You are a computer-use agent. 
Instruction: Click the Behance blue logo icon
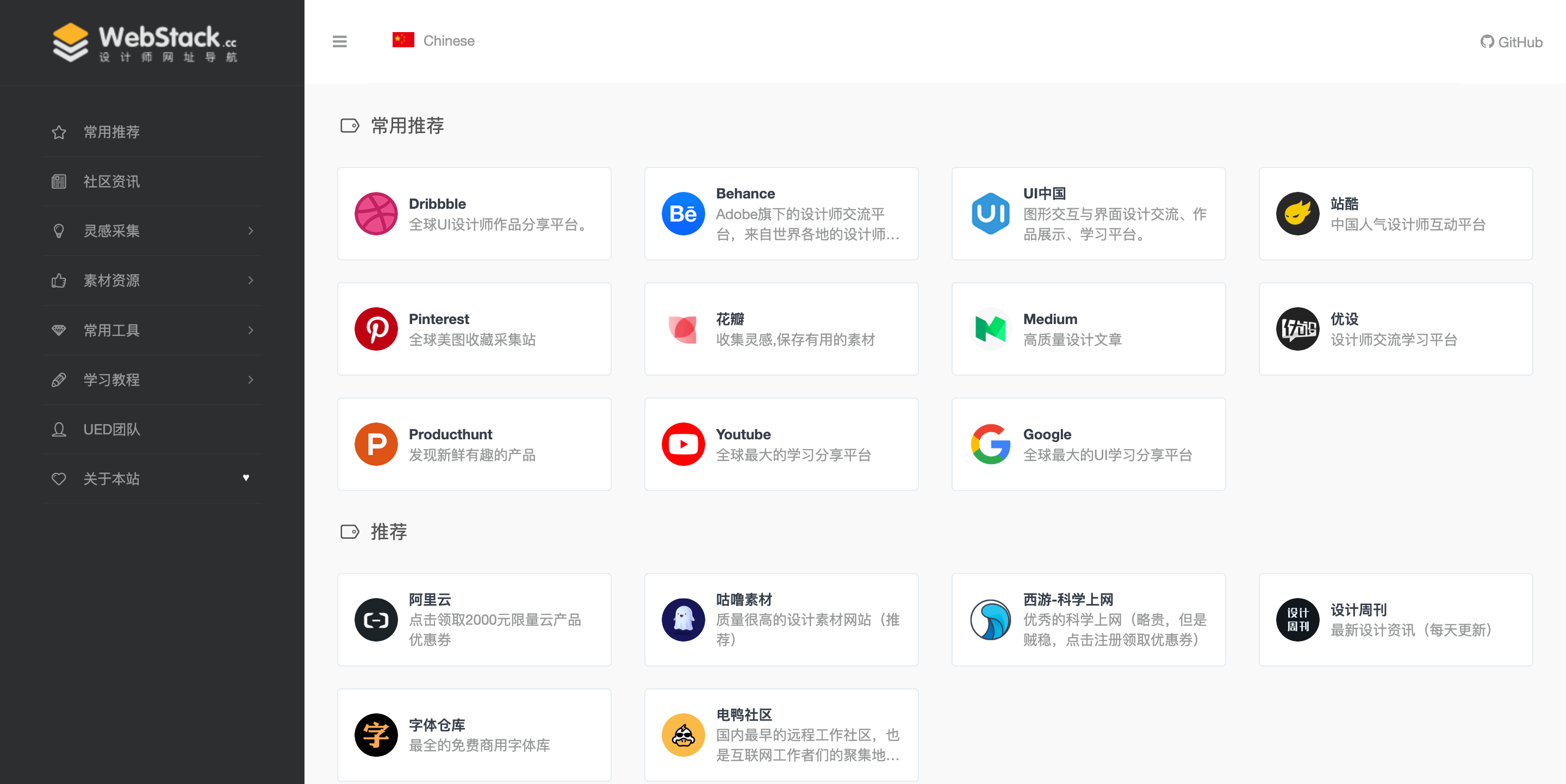[x=683, y=213]
